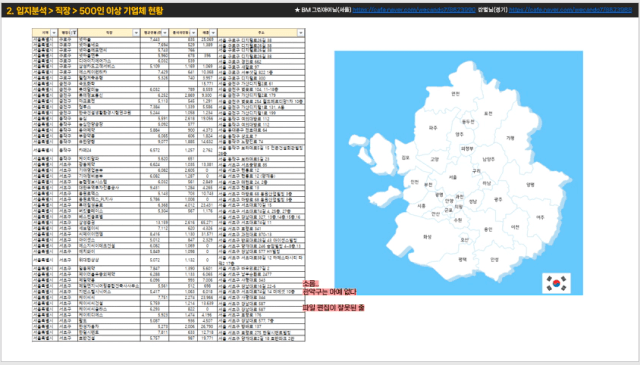640x365 pixels.
Task: Open the employee count column filter arrow
Action: (x=193, y=33)
